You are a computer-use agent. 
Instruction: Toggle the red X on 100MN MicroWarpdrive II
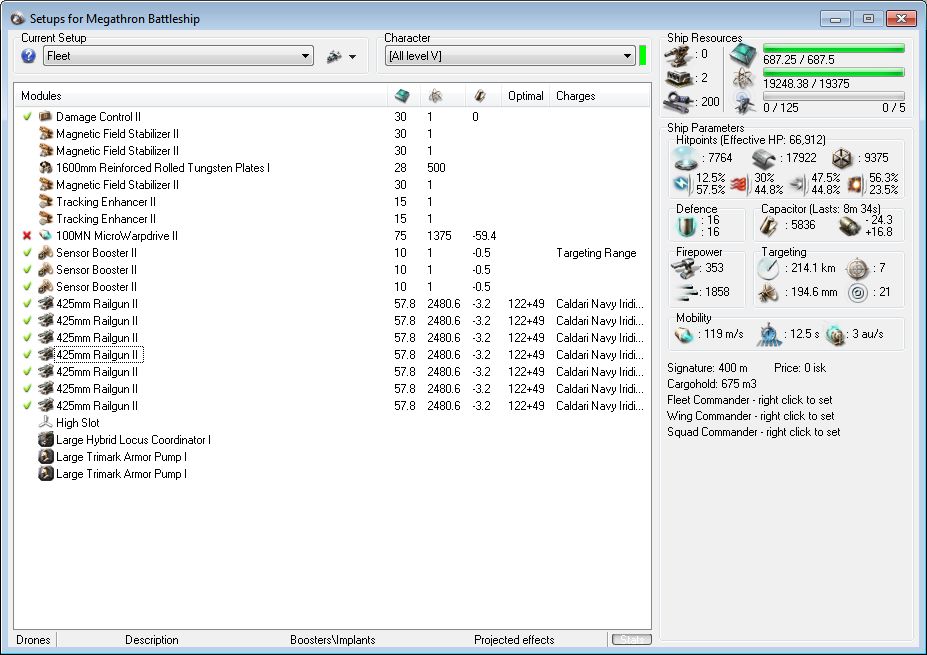(27, 236)
